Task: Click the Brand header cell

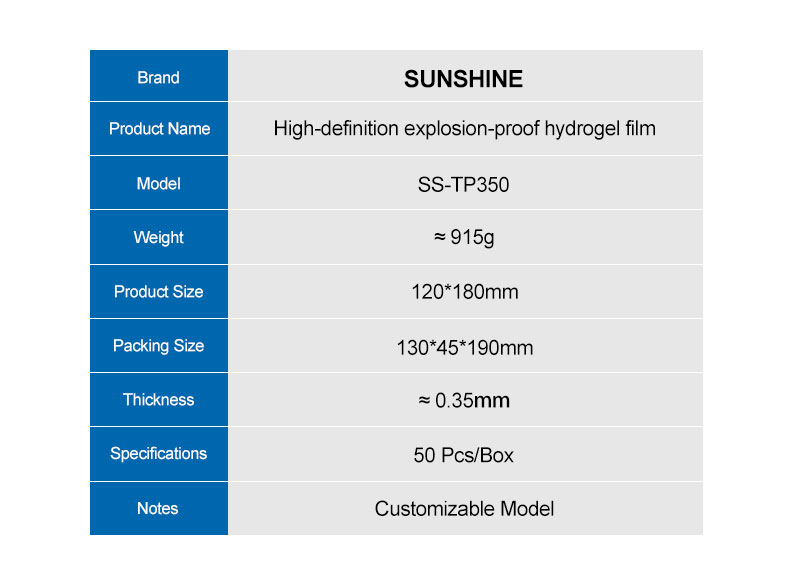Action: pyautogui.click(x=158, y=78)
